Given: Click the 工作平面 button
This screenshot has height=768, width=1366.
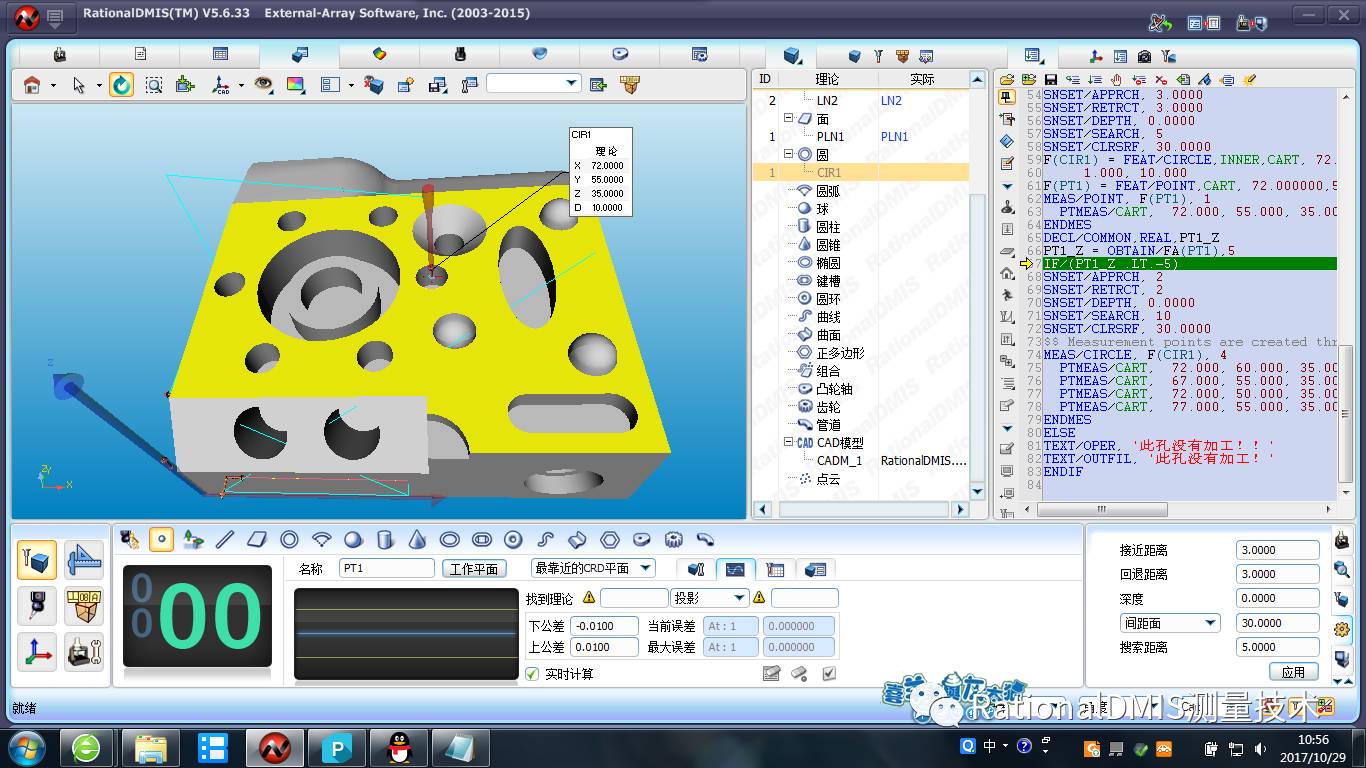Looking at the screenshot, I should pyautogui.click(x=473, y=568).
